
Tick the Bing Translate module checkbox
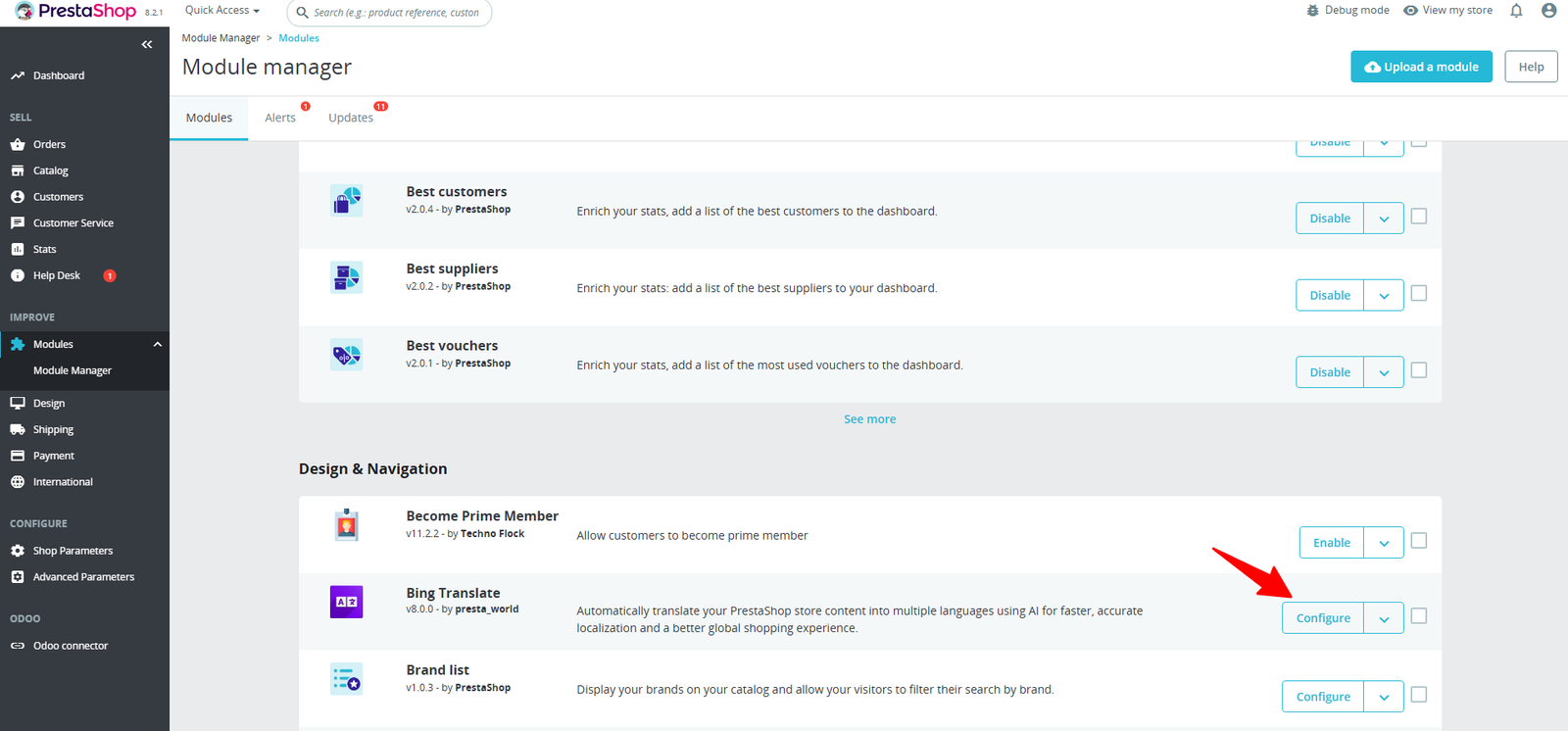(1418, 616)
